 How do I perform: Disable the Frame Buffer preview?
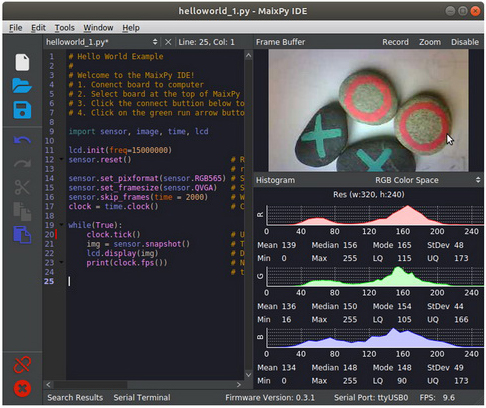pyautogui.click(x=465, y=42)
